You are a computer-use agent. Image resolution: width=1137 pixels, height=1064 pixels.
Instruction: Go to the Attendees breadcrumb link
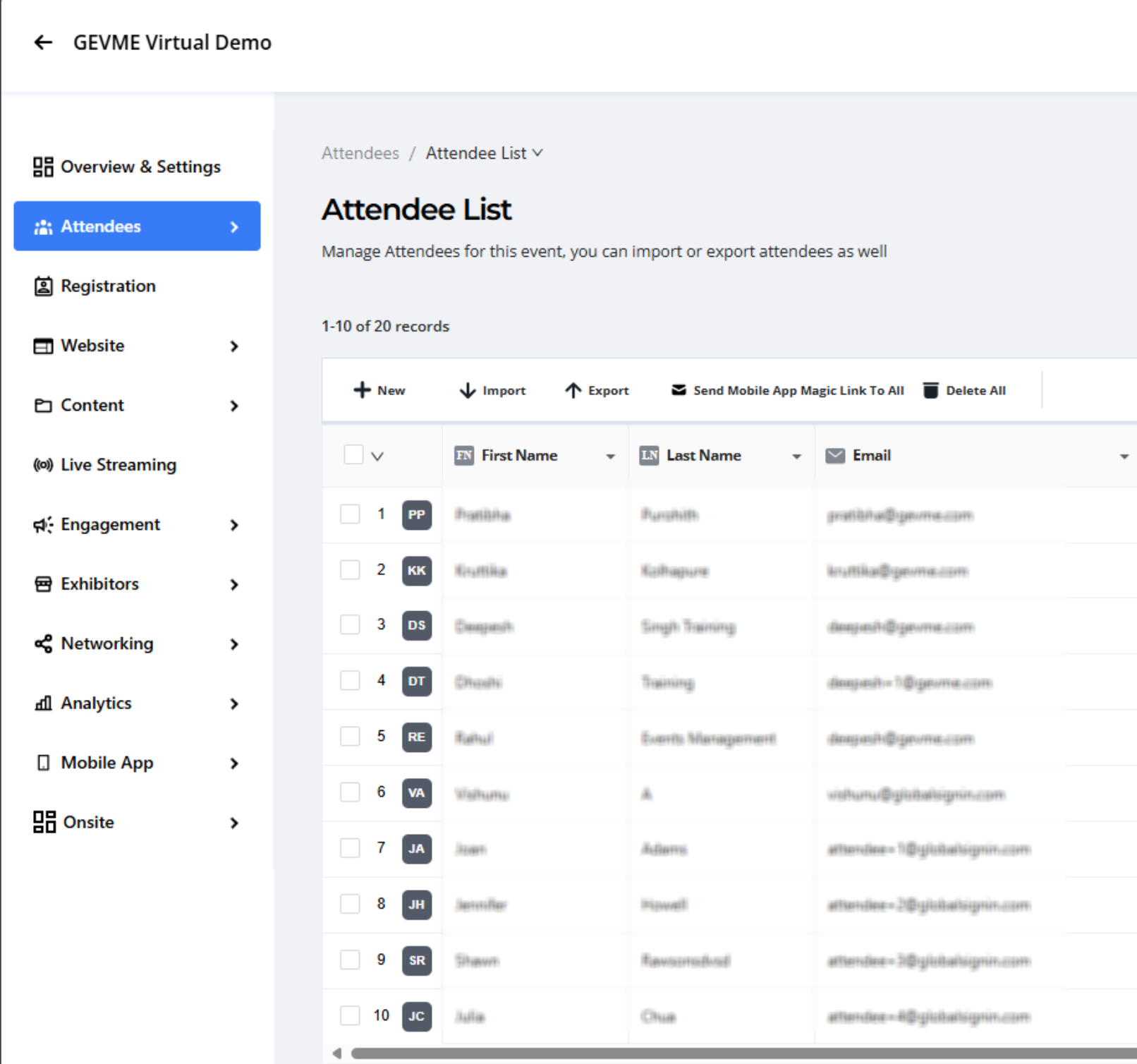pos(360,153)
